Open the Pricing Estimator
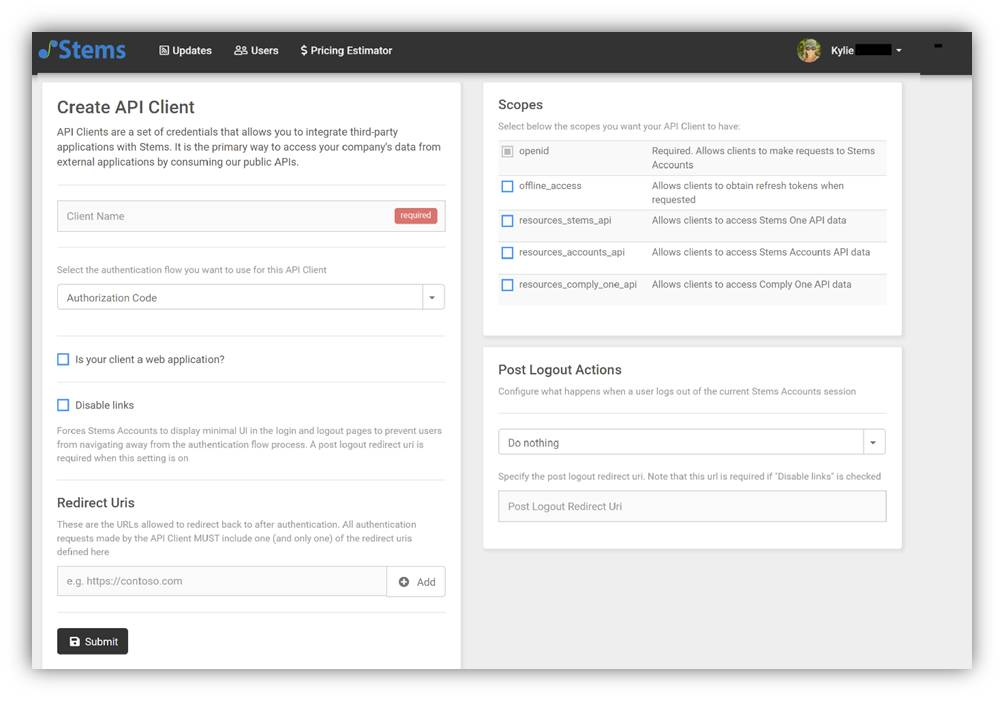This screenshot has width=1004, height=701. point(346,50)
